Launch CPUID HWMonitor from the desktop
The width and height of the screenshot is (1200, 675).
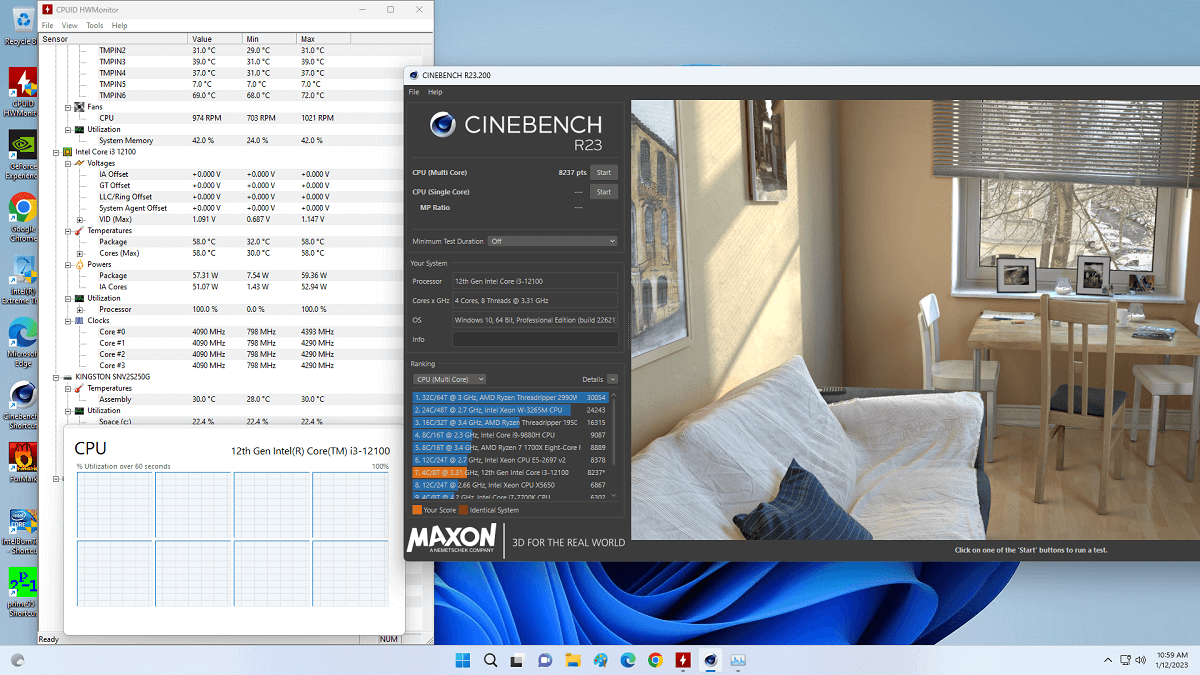coord(22,90)
